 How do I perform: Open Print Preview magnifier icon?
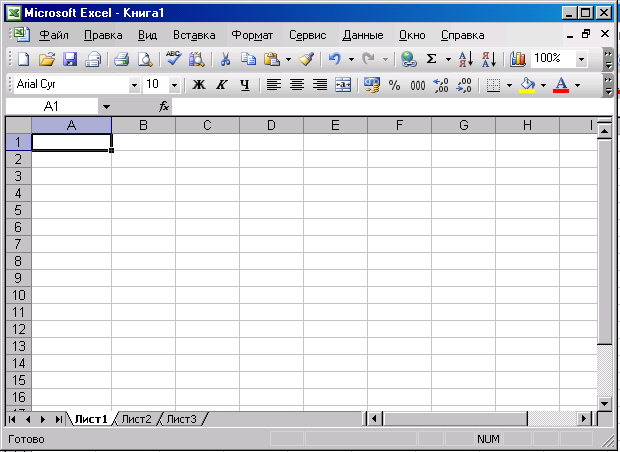click(145, 59)
